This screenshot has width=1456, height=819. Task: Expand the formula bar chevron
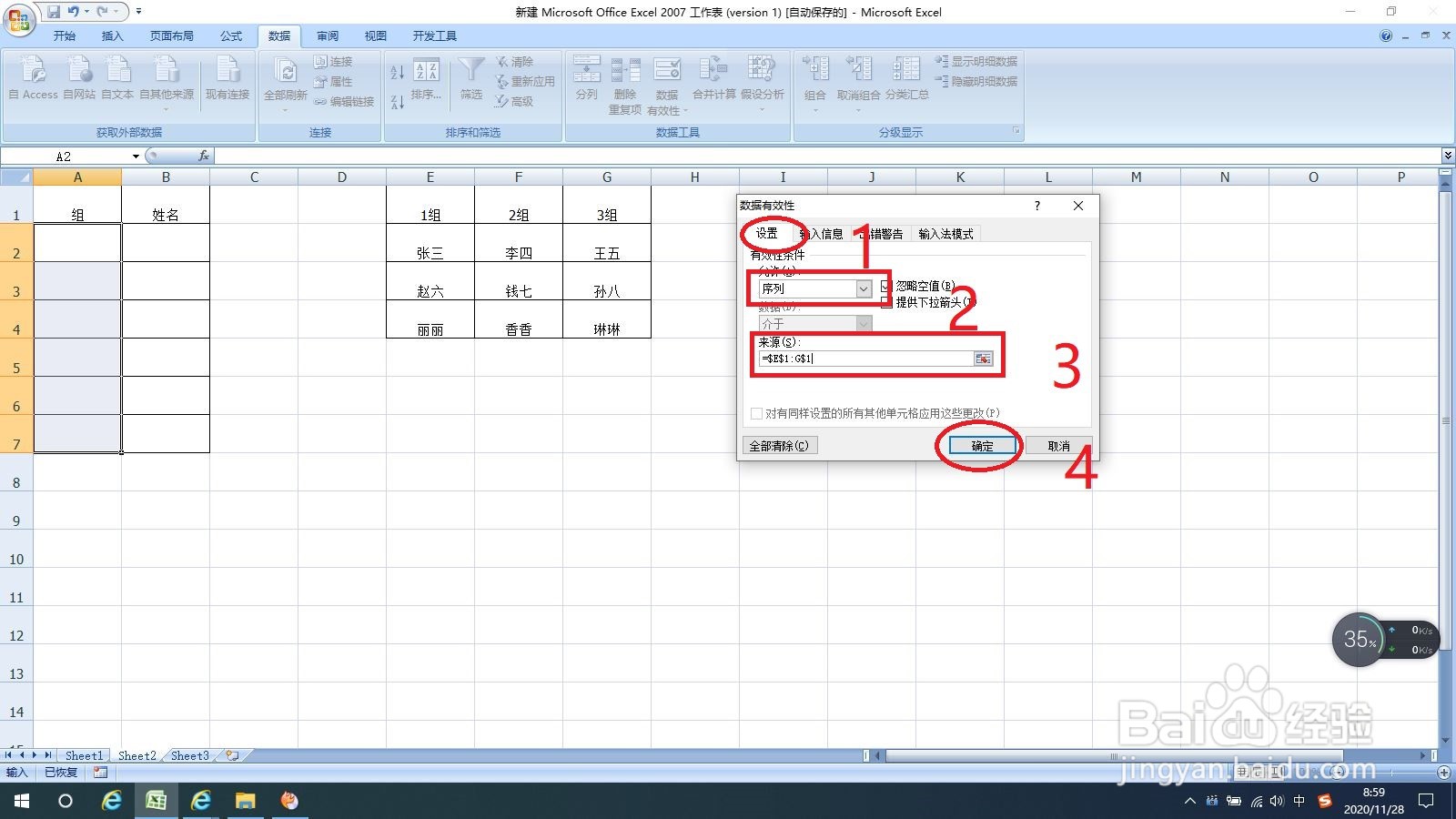(1447, 156)
